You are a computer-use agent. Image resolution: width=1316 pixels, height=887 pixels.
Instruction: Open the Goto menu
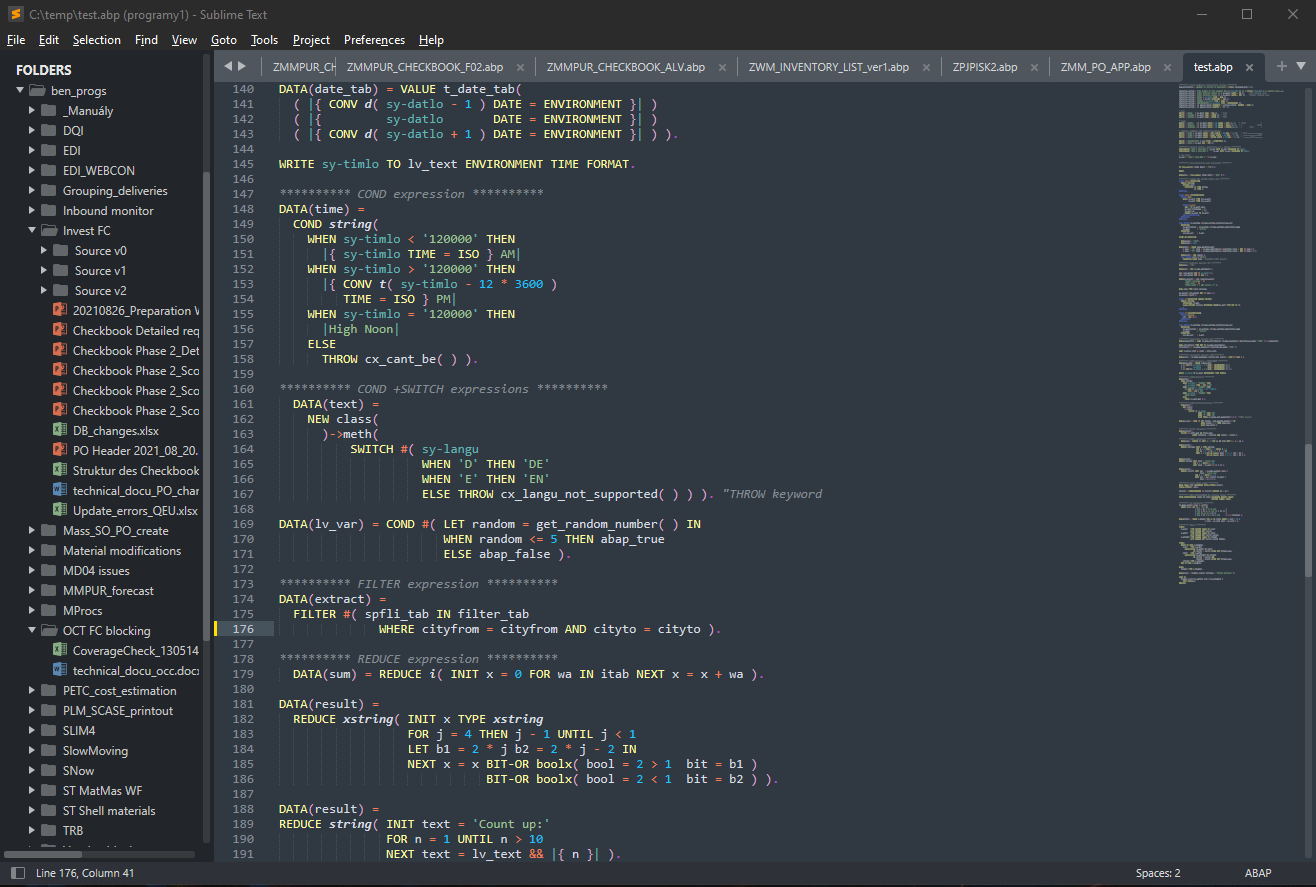(224, 40)
